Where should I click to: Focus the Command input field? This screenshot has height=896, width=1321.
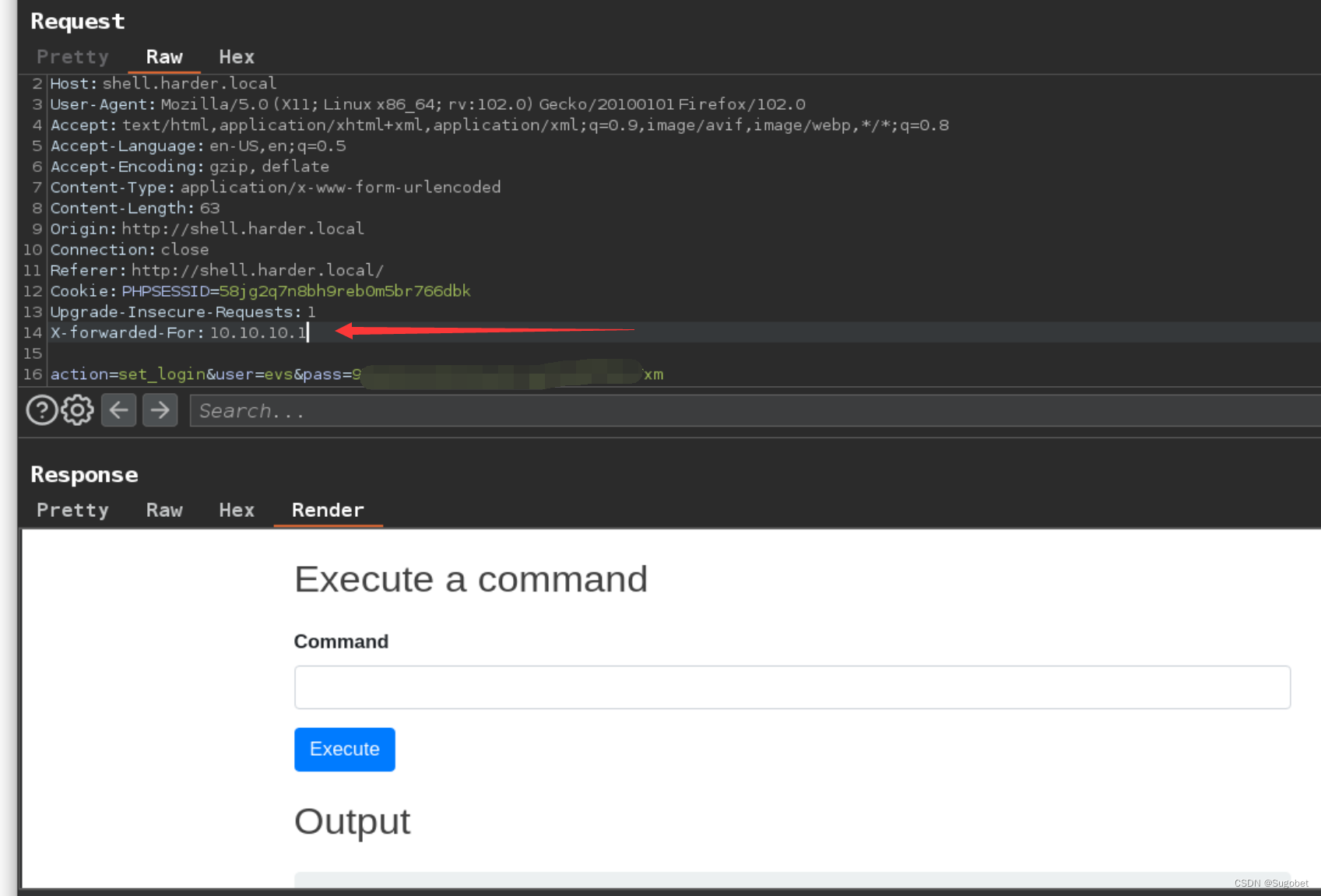point(792,687)
